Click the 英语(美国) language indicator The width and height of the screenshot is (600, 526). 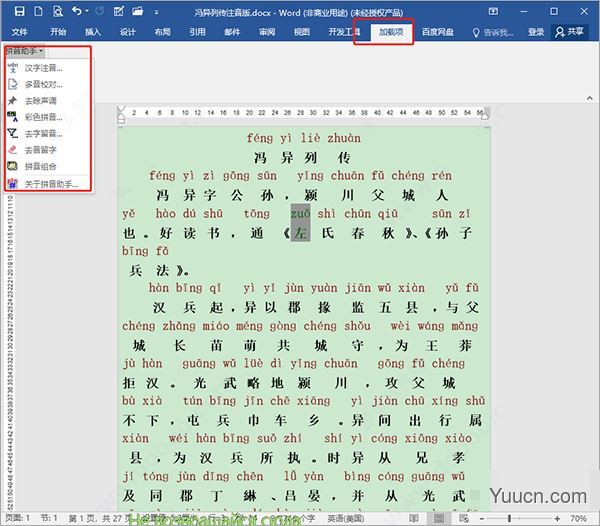[346, 518]
